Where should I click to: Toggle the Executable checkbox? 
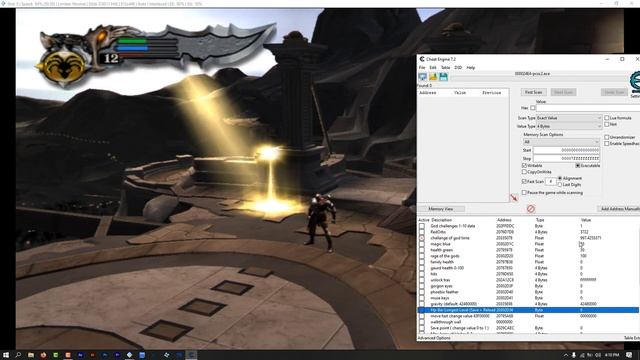[578, 165]
